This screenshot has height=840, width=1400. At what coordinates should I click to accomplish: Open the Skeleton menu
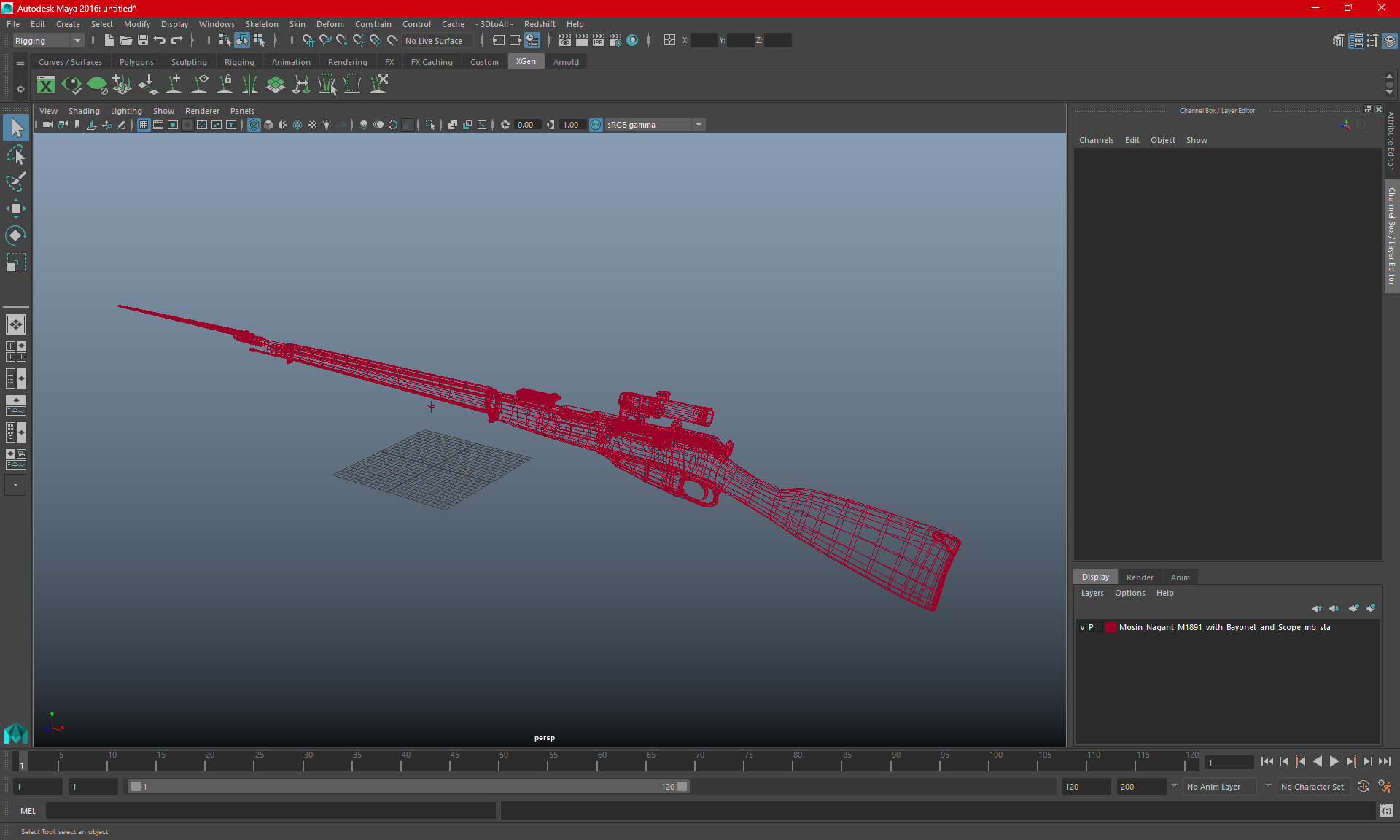[x=261, y=24]
